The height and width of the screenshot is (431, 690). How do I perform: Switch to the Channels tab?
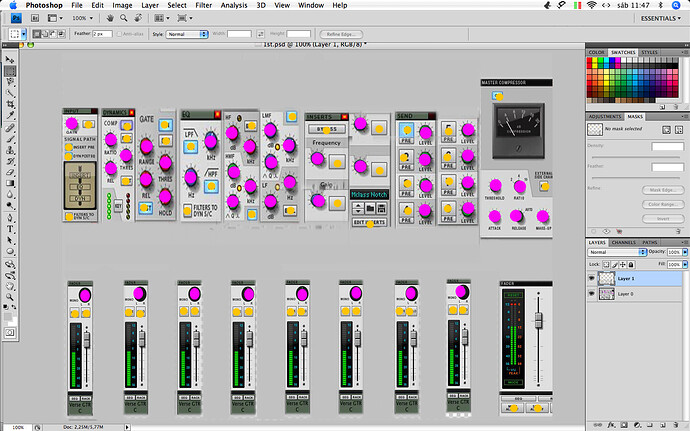tap(624, 243)
